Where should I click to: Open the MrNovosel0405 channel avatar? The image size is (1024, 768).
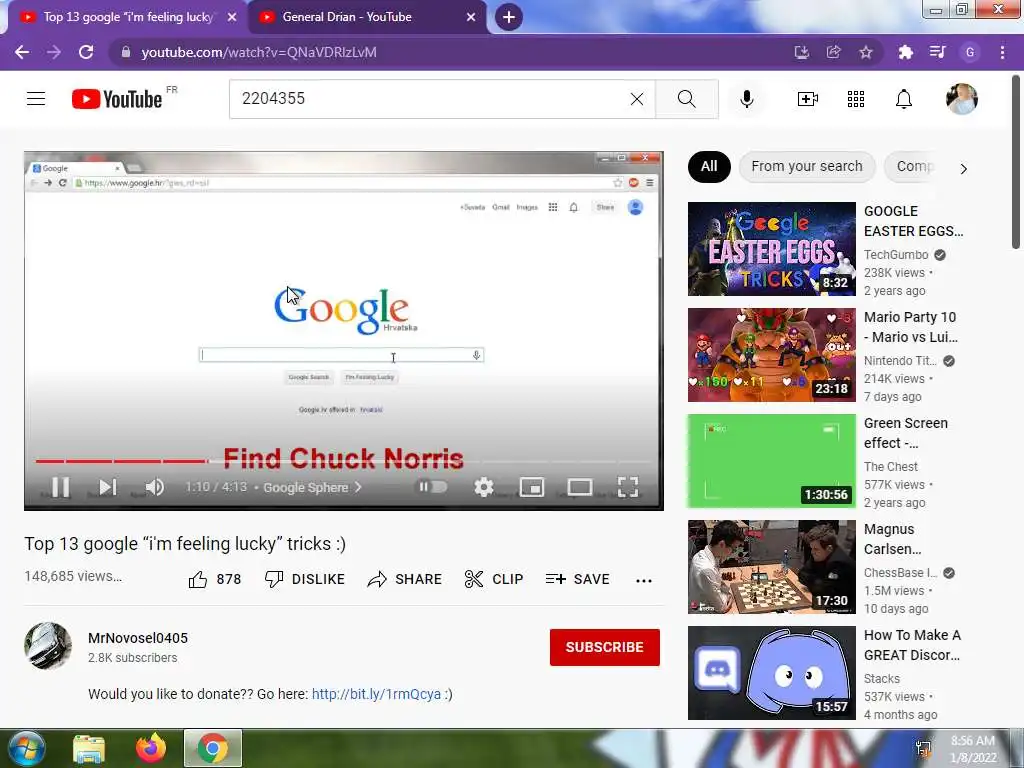tap(48, 646)
